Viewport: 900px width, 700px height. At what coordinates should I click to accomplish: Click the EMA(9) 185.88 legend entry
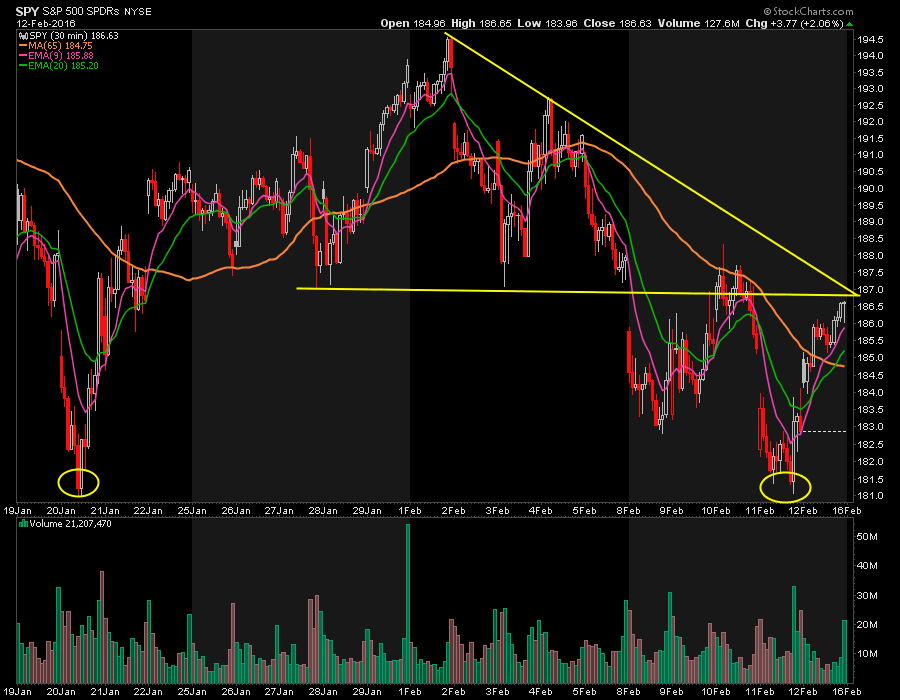[x=61, y=56]
